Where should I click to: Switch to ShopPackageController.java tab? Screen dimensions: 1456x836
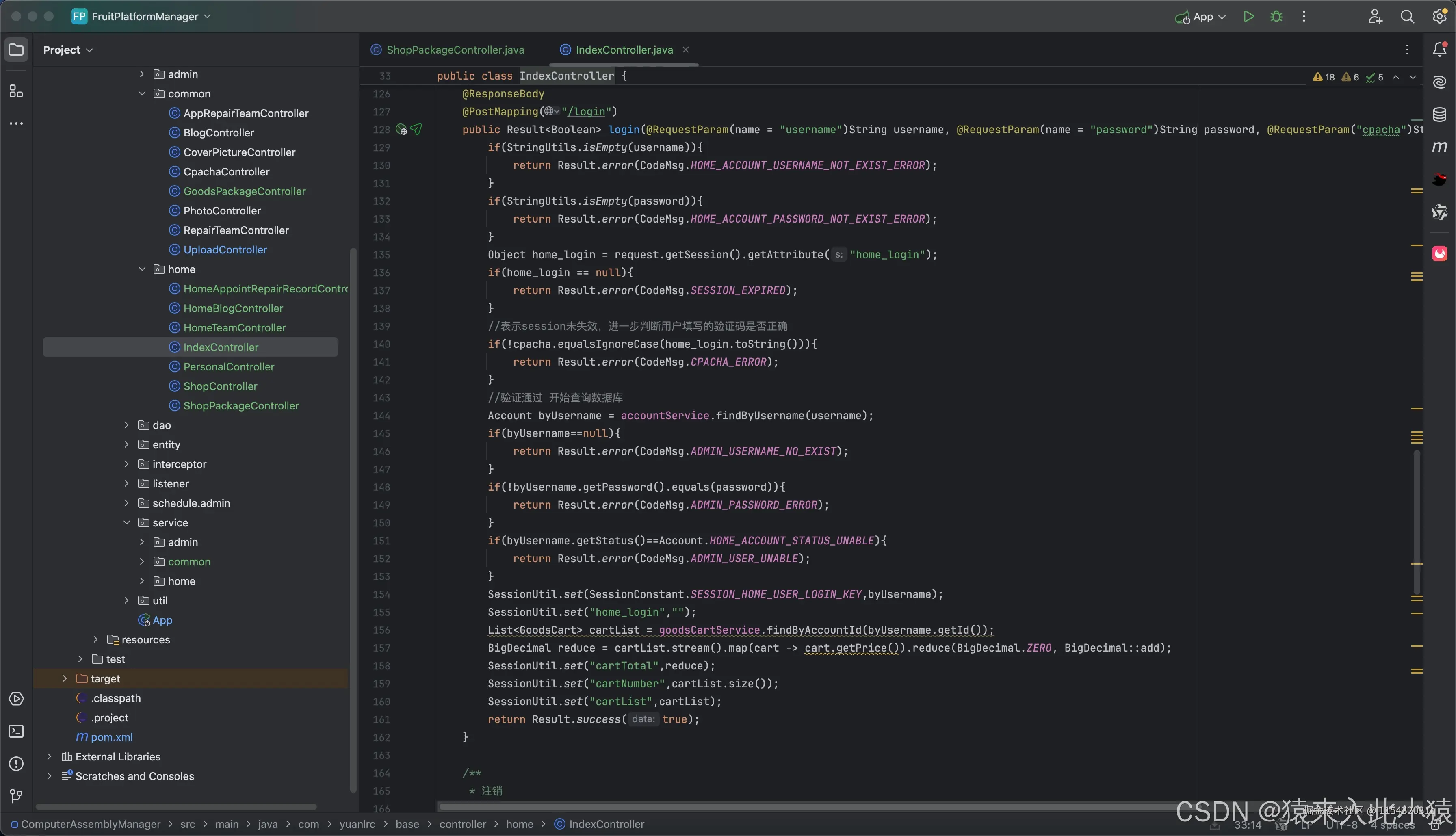point(455,50)
